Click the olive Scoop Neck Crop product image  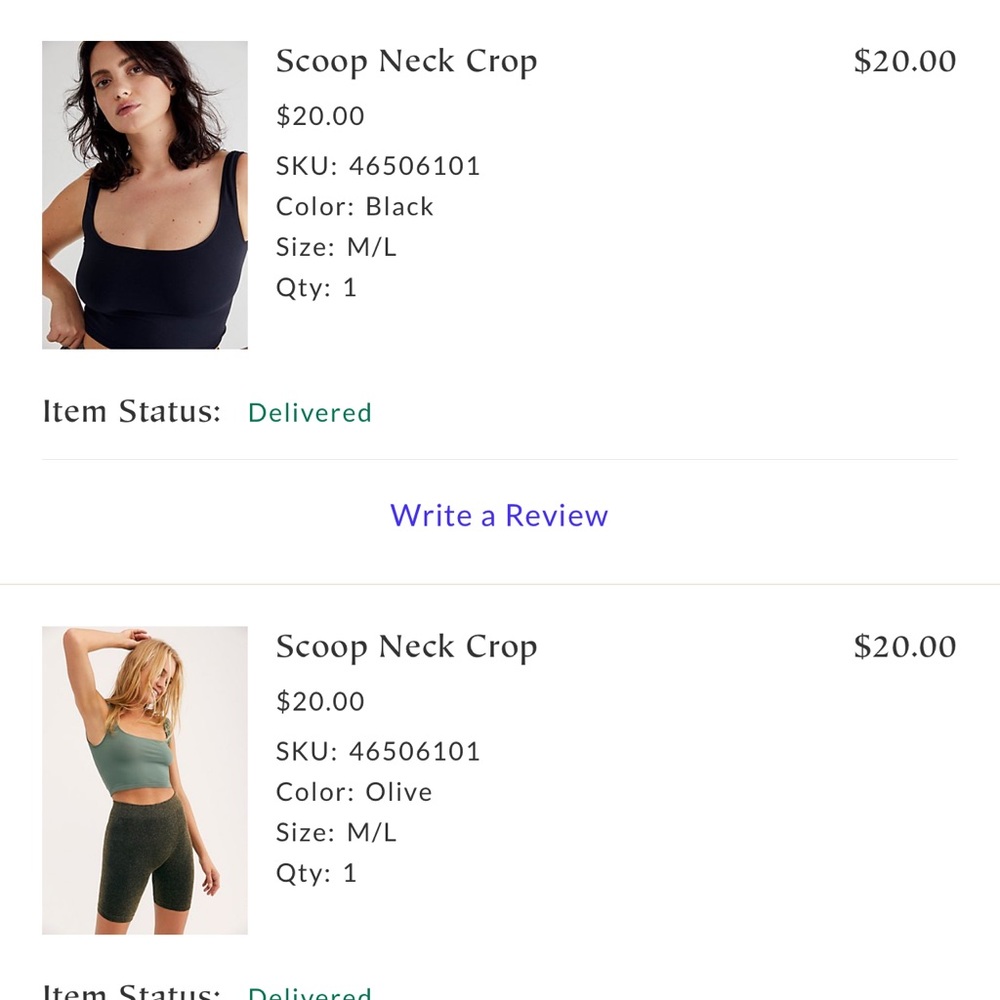[144, 779]
